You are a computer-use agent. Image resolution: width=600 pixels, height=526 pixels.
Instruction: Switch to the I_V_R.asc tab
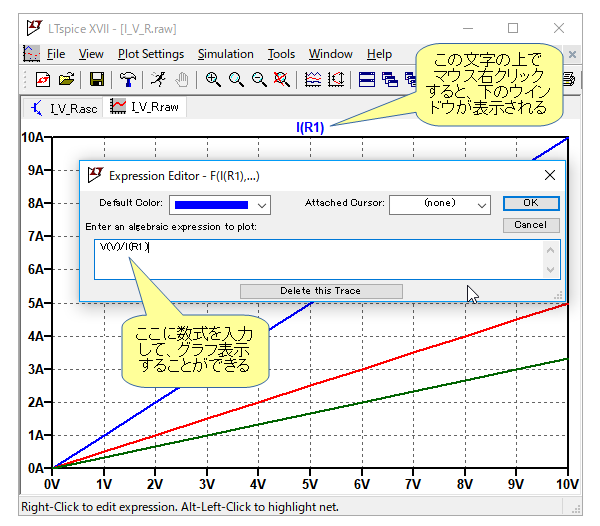[65, 107]
